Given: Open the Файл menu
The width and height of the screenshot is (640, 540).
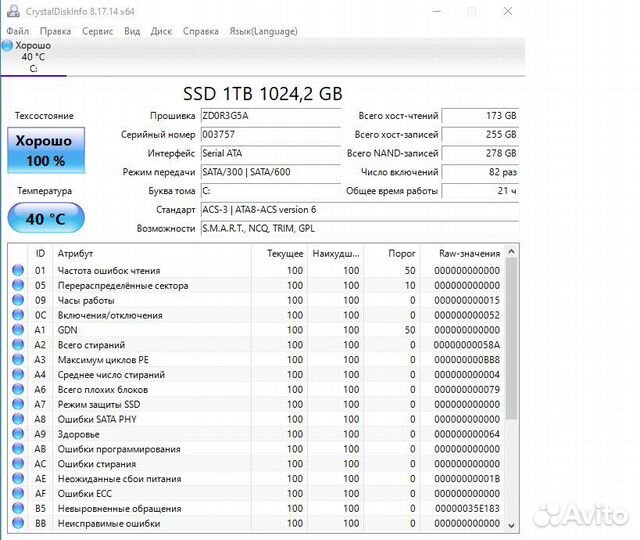Looking at the screenshot, I should pyautogui.click(x=17, y=31).
